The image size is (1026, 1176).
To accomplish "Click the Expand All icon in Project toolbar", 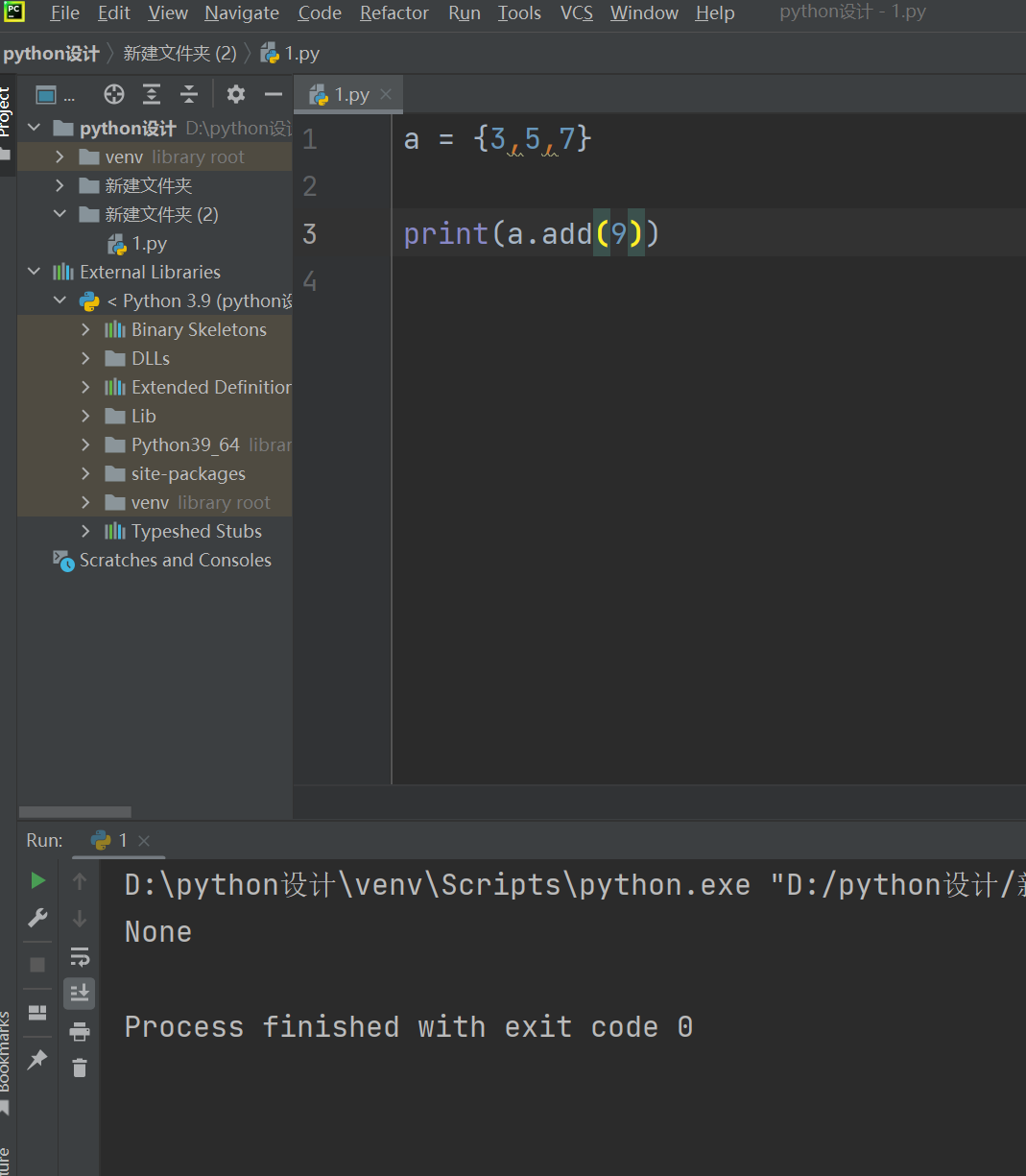I will tap(152, 94).
